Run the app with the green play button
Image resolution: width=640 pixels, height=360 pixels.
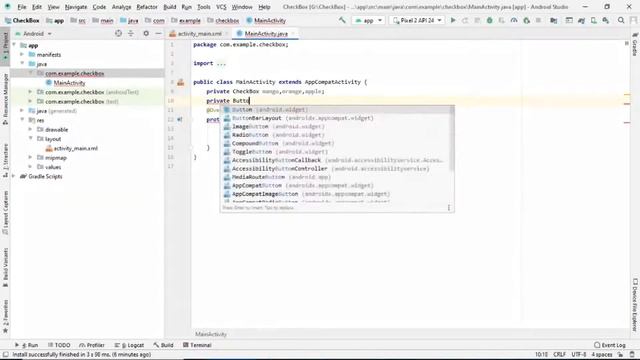[453, 20]
